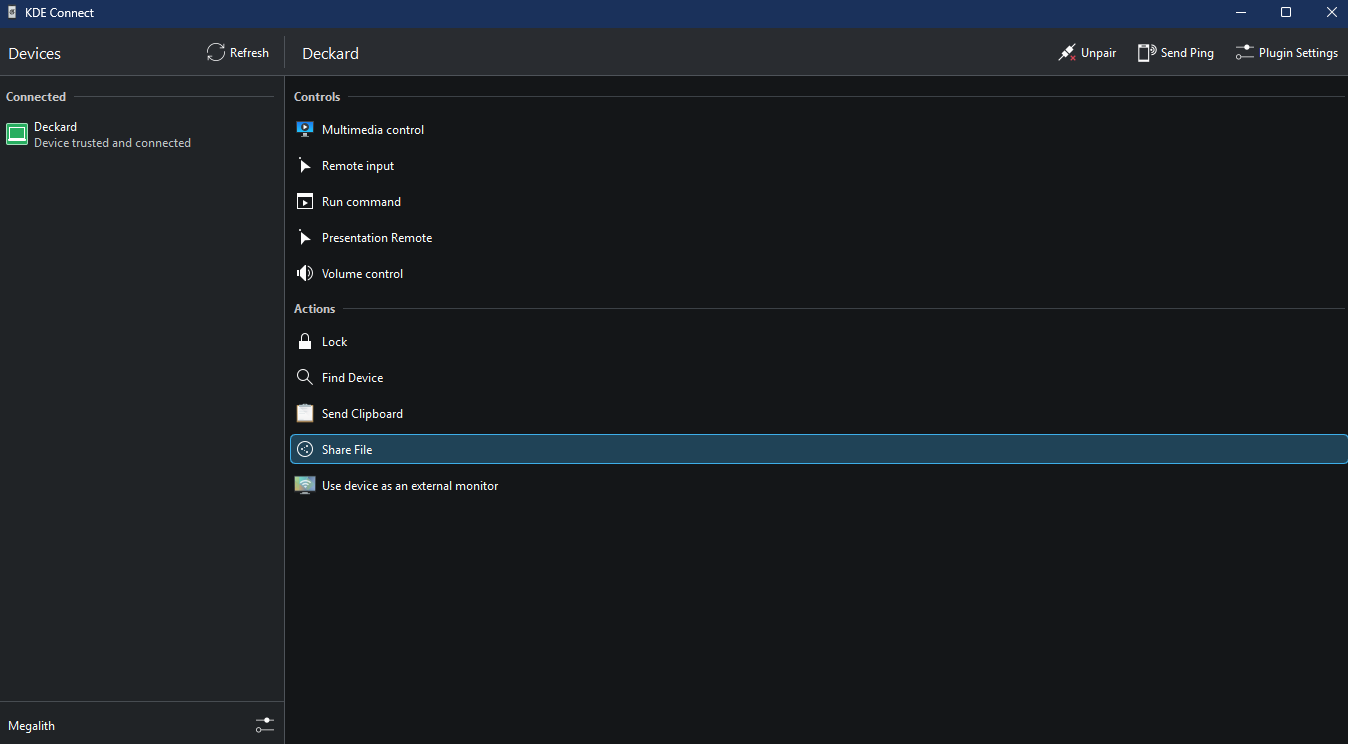The image size is (1348, 744).
Task: Select the Volume control icon
Action: 305,273
